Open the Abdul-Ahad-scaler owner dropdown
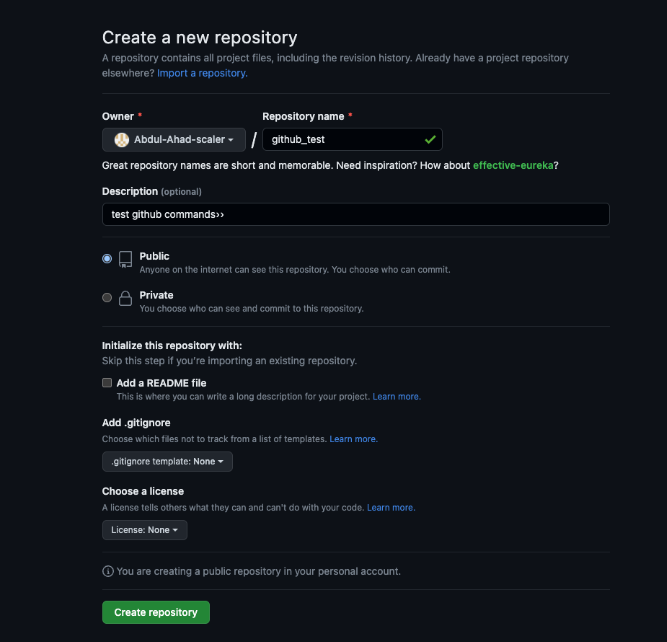The width and height of the screenshot is (667, 642). 174,140
